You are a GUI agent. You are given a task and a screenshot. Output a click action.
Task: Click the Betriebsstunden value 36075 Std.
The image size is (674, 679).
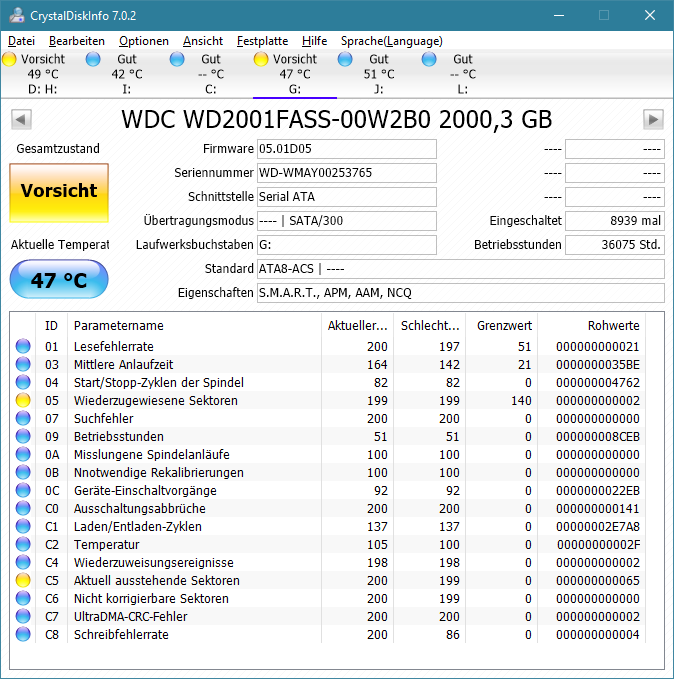pos(615,245)
